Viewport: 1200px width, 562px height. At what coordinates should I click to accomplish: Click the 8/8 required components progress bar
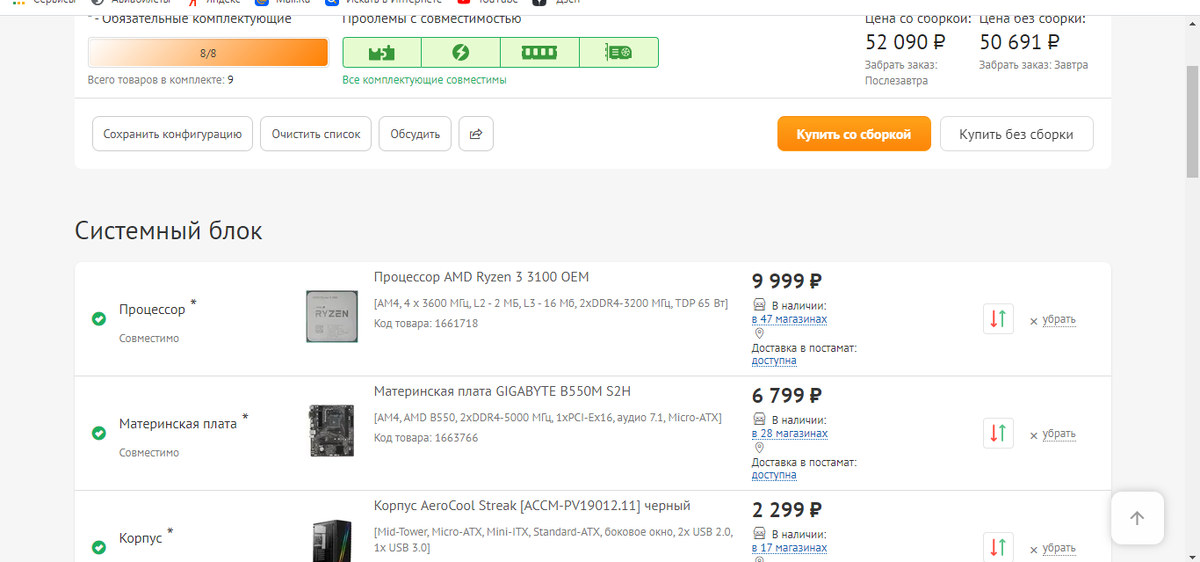pyautogui.click(x=208, y=53)
